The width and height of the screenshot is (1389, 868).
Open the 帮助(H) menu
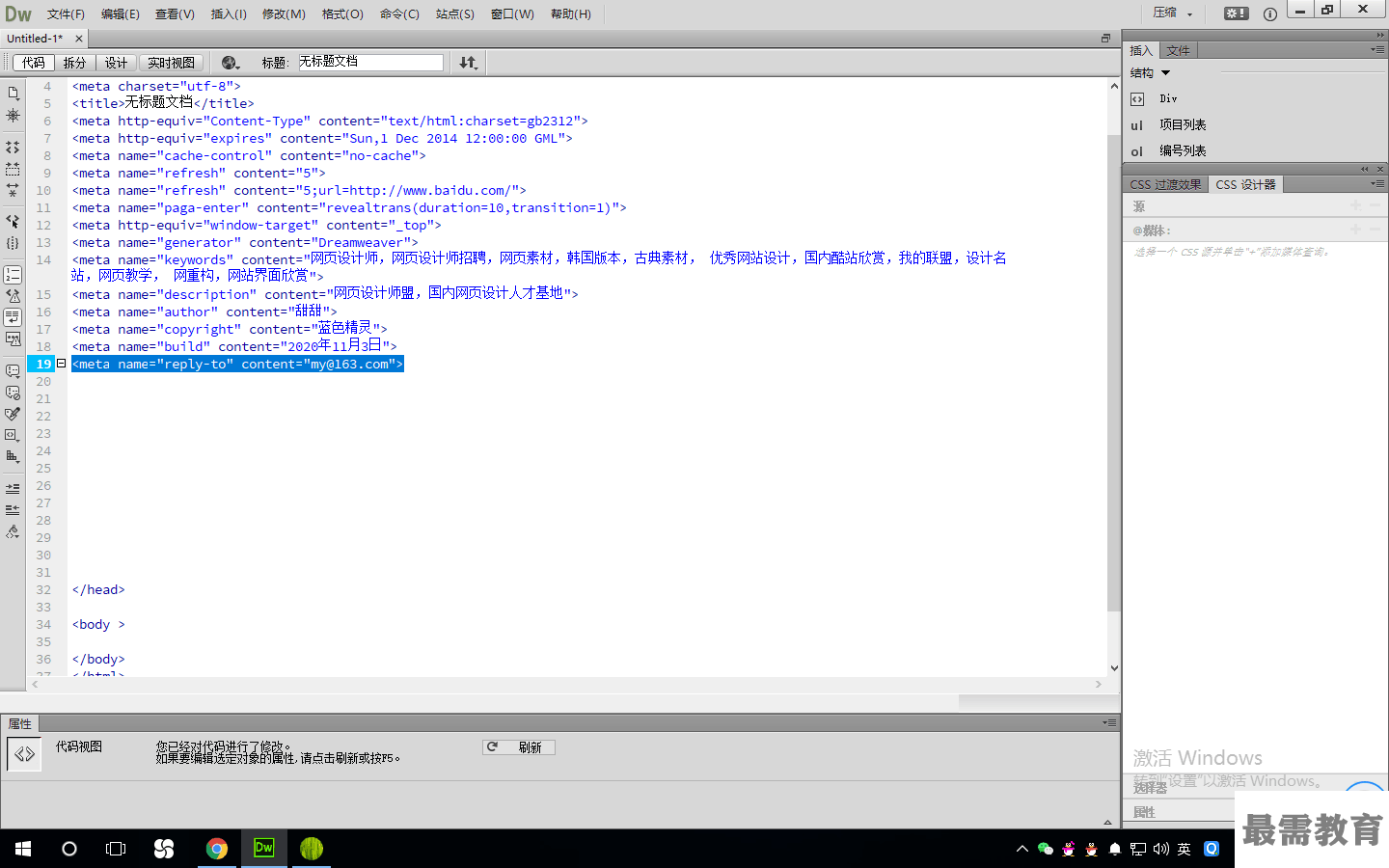(571, 14)
